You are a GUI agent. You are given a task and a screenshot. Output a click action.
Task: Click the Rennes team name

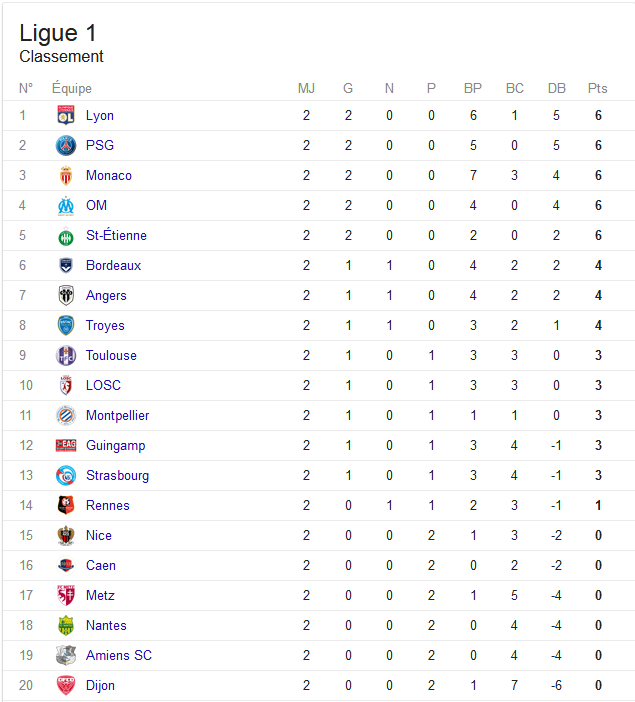coord(107,505)
